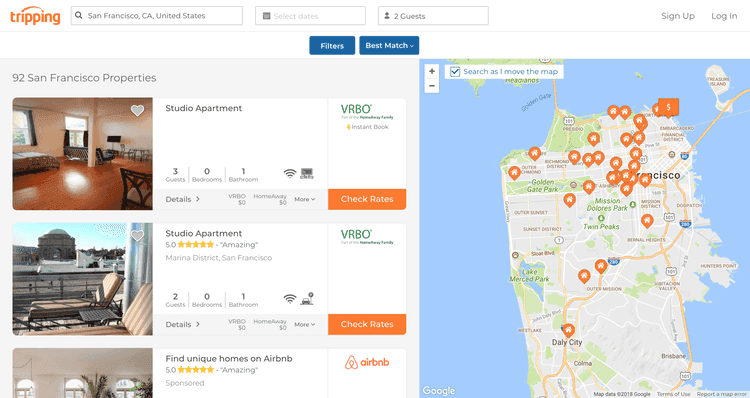The height and width of the screenshot is (398, 750).
Task: Click Check Rates for second Studio Apartment
Action: pyautogui.click(x=367, y=324)
